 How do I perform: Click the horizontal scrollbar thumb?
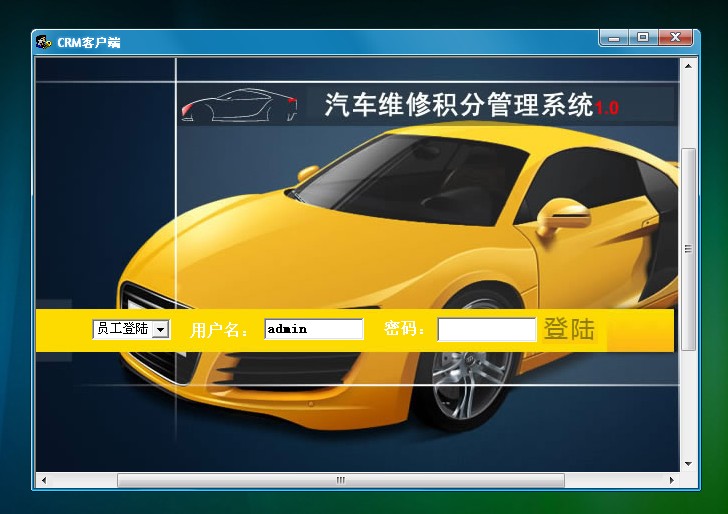[x=341, y=480]
